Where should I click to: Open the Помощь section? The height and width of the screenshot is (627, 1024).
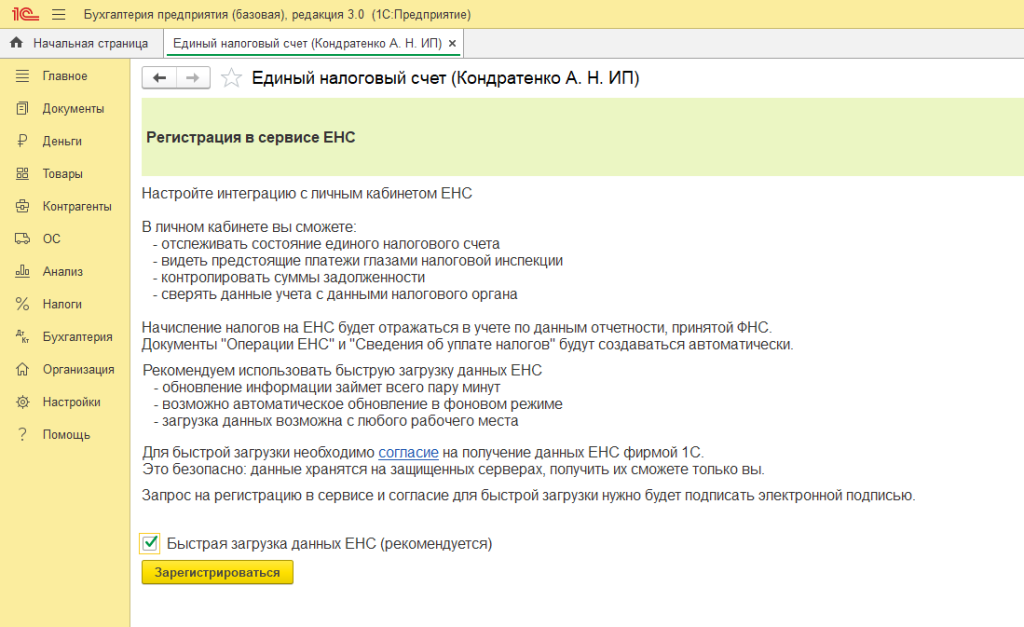click(x=67, y=435)
